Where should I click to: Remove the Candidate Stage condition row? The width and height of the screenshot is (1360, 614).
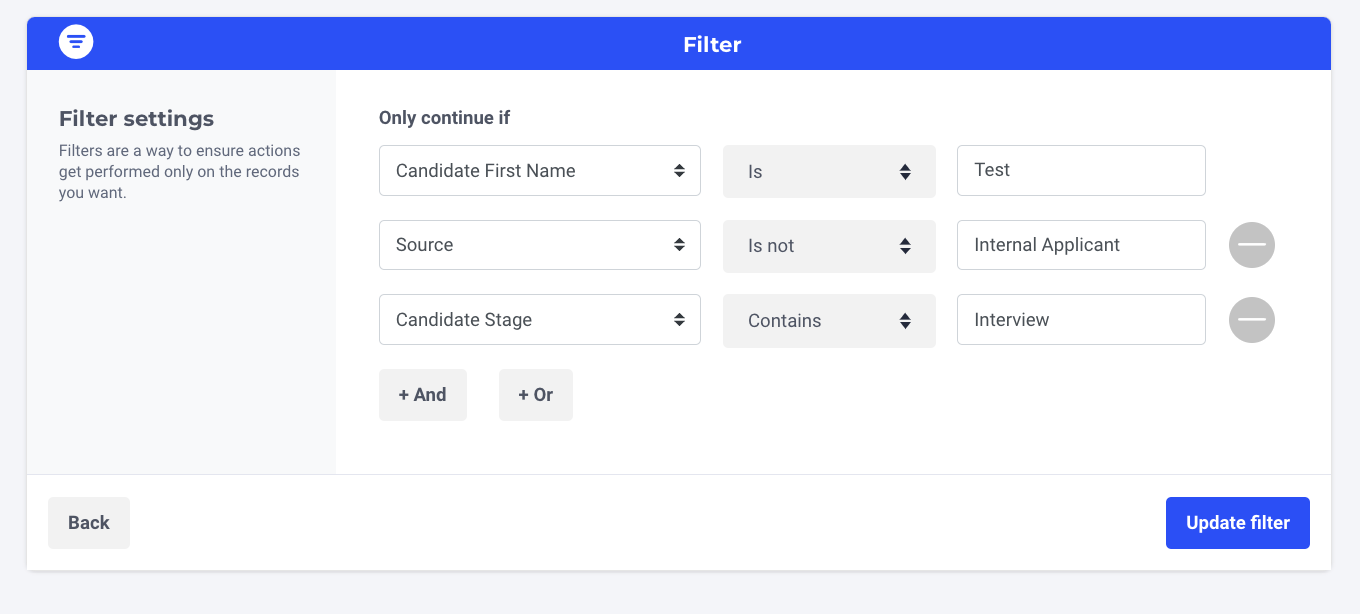coord(1251,320)
